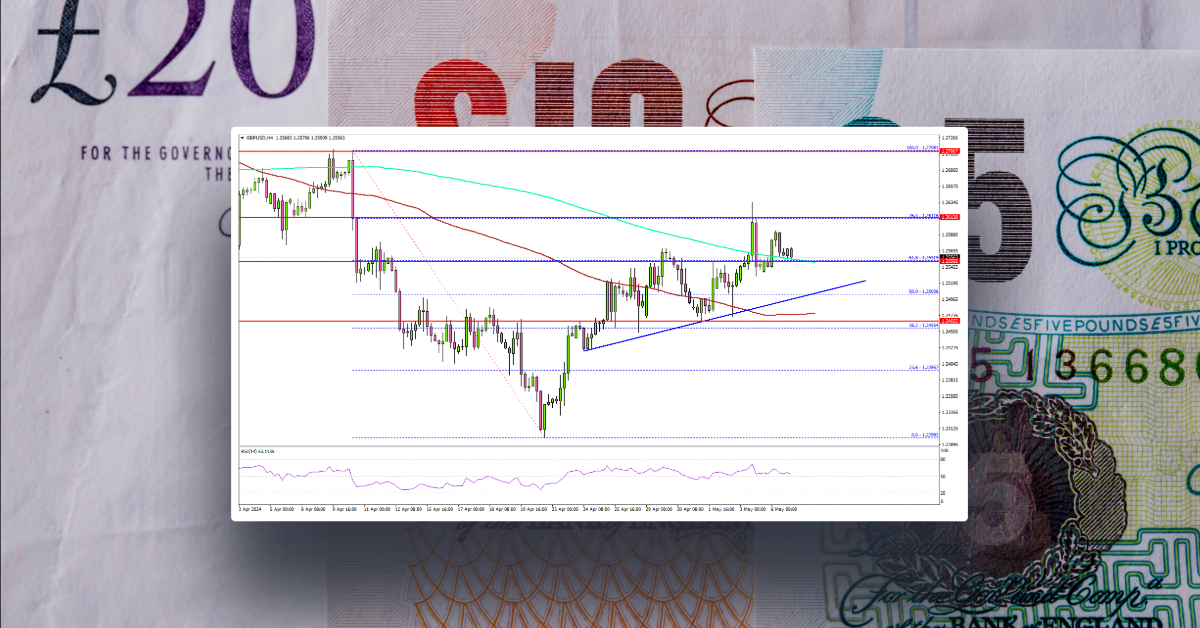
Task: Select the red 50-period moving average line
Action: pos(500,240)
